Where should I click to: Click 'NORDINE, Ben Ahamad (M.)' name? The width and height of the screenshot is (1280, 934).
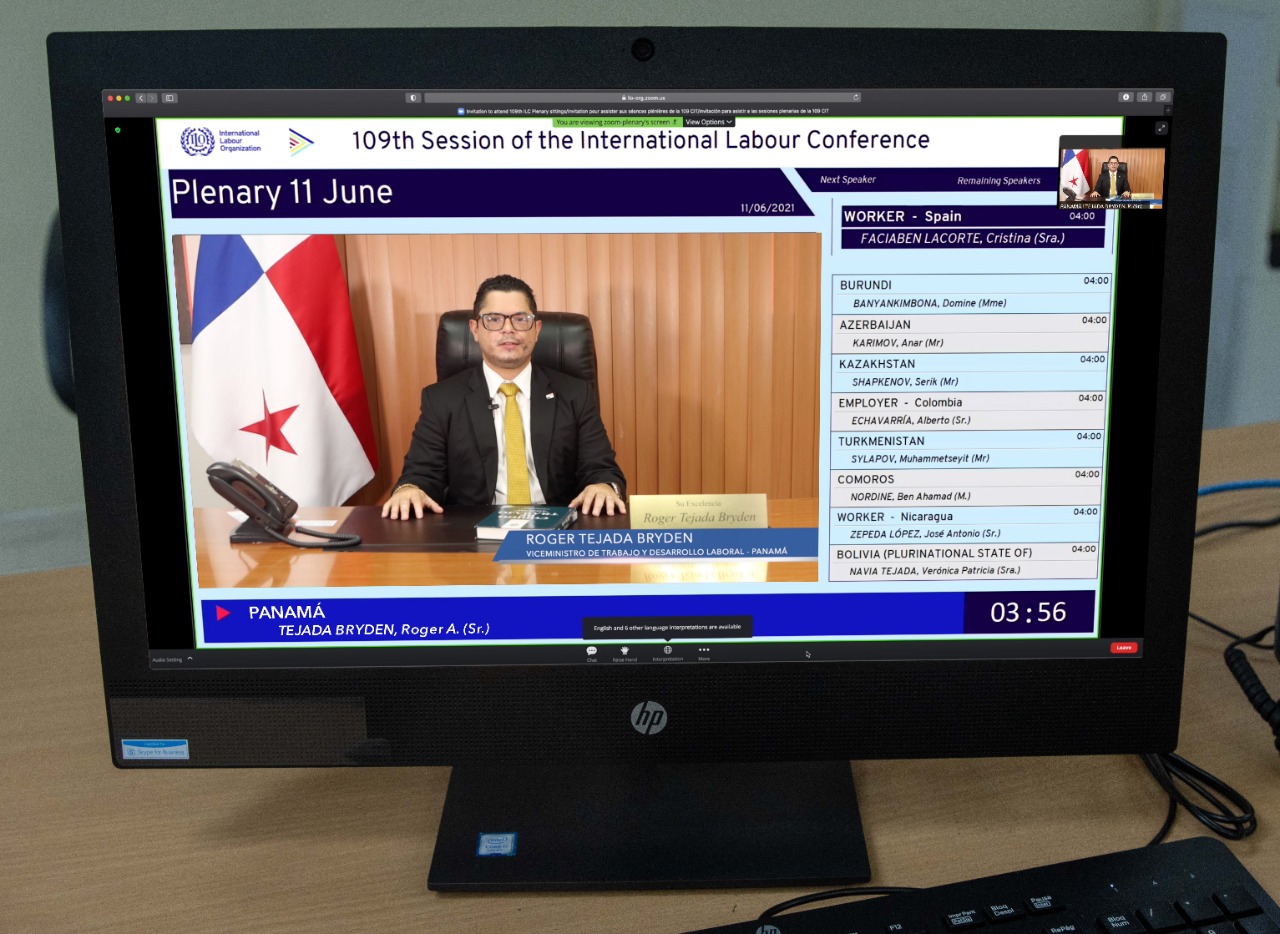(911, 496)
